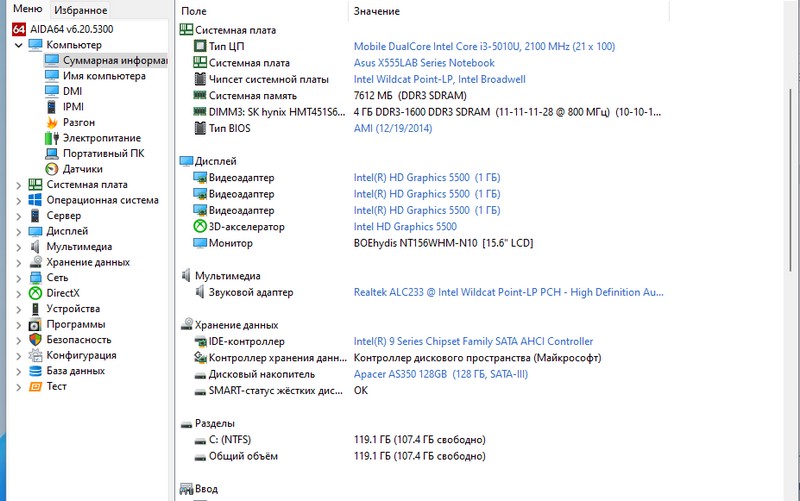The width and height of the screenshot is (800, 501).
Task: Click the Тип ЦП processor icon
Action: tap(200, 46)
